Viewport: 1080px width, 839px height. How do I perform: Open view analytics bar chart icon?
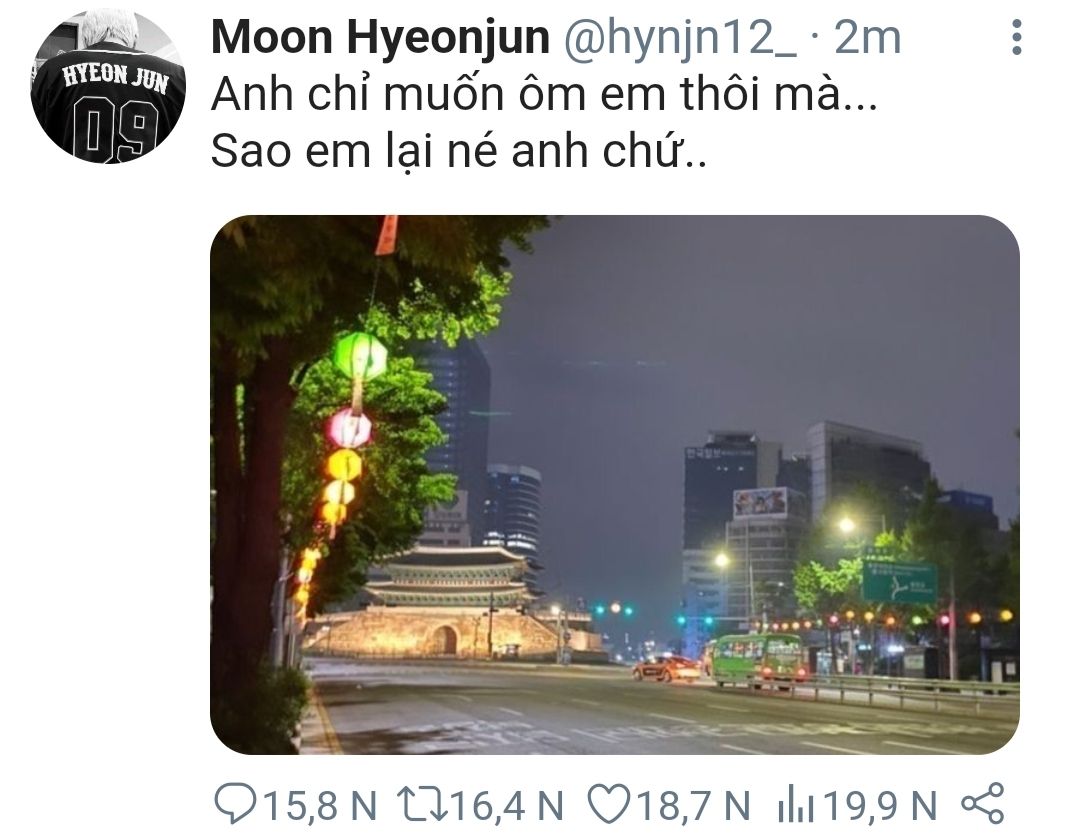click(x=795, y=805)
